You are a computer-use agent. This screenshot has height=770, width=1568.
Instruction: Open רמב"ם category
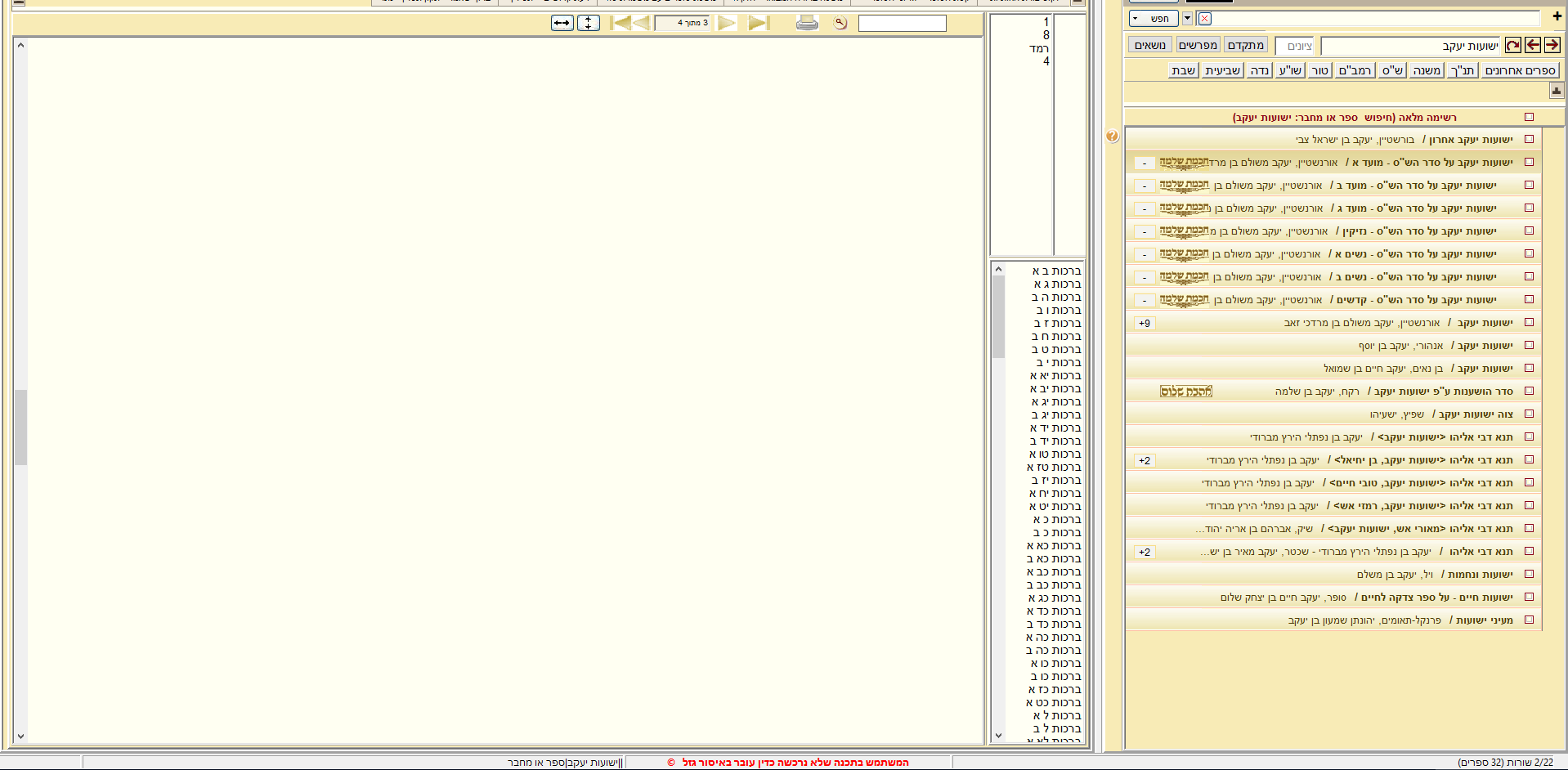[x=1355, y=70]
